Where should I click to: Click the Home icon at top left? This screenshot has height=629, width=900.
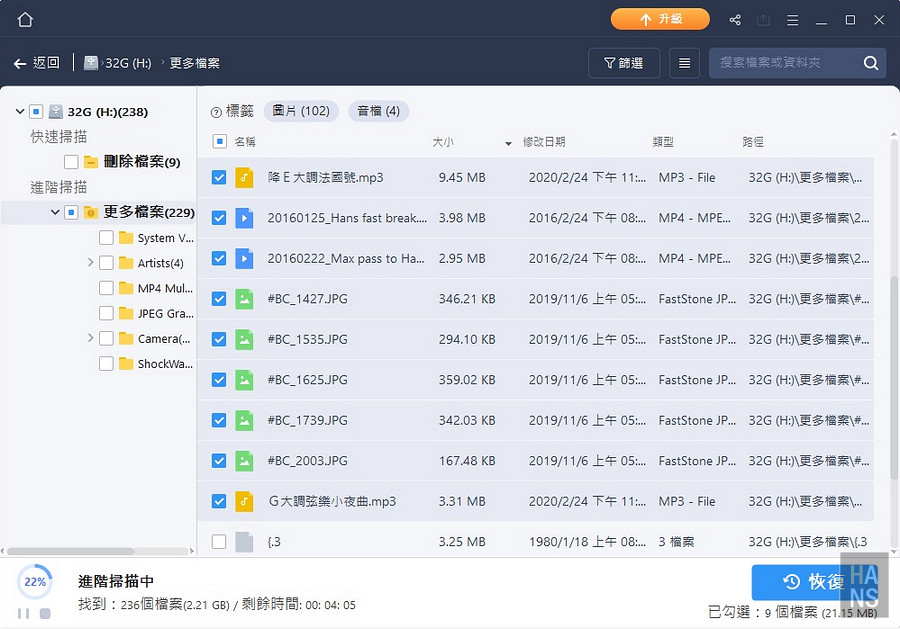(x=24, y=18)
